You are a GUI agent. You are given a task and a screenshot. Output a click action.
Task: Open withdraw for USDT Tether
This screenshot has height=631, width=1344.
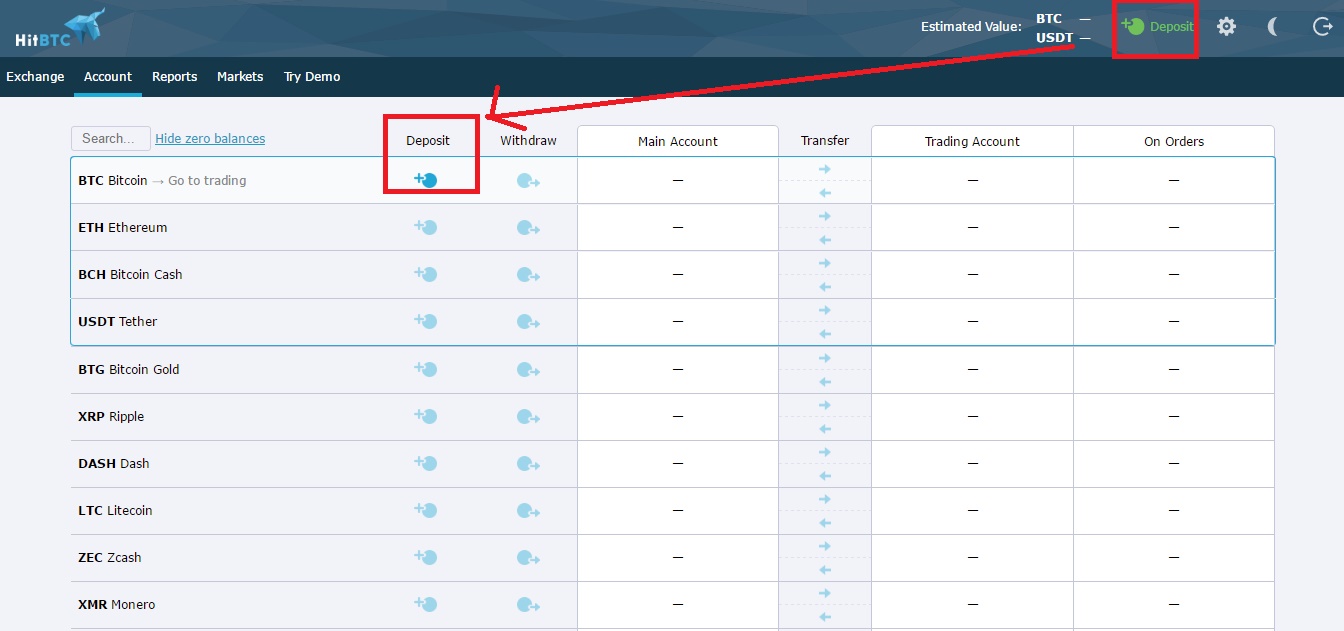(528, 322)
